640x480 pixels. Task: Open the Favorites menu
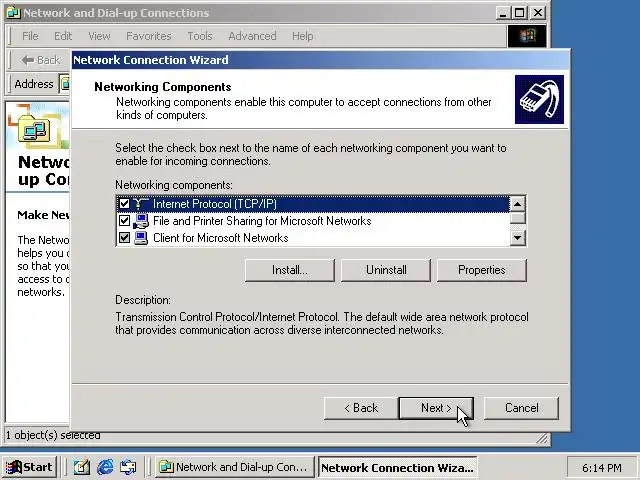pos(149,36)
